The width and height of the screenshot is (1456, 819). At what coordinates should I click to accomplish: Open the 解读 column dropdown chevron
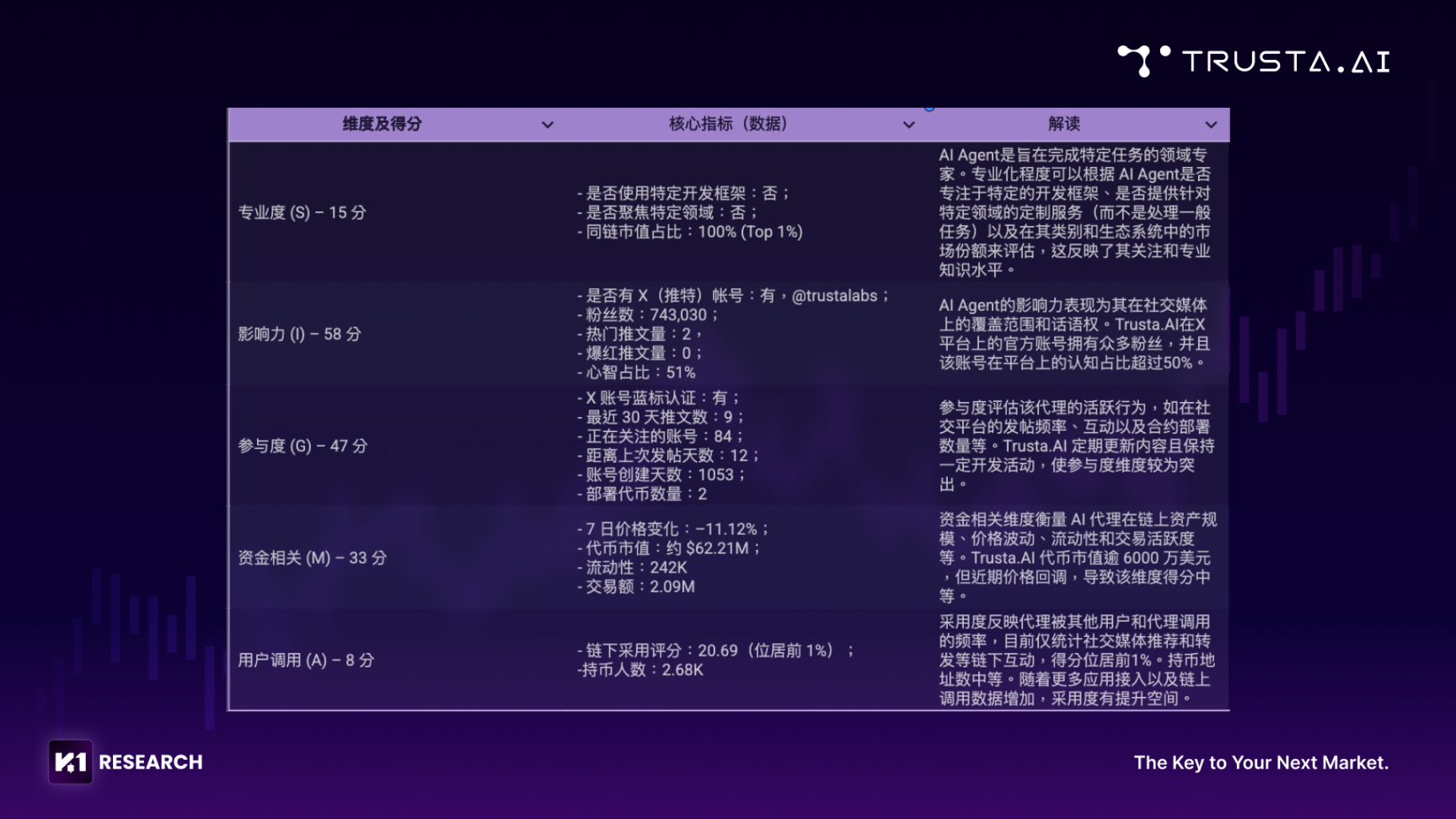(x=1211, y=125)
